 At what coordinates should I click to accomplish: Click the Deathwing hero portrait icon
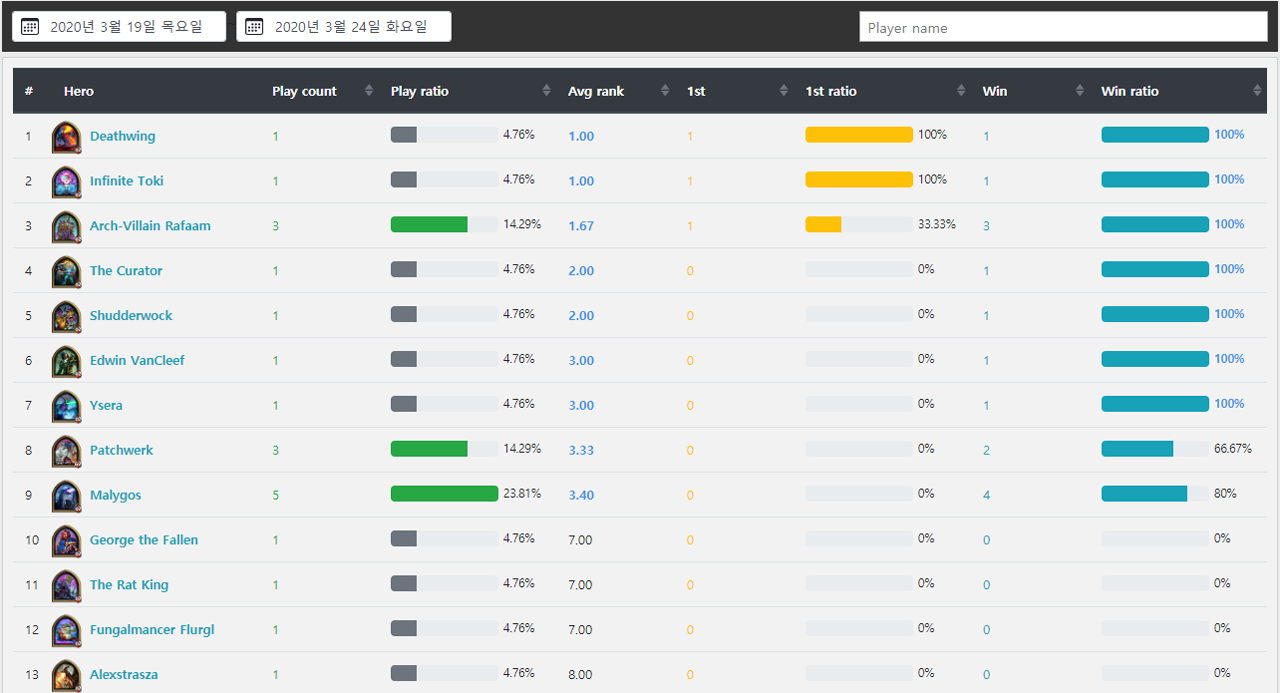pos(66,137)
